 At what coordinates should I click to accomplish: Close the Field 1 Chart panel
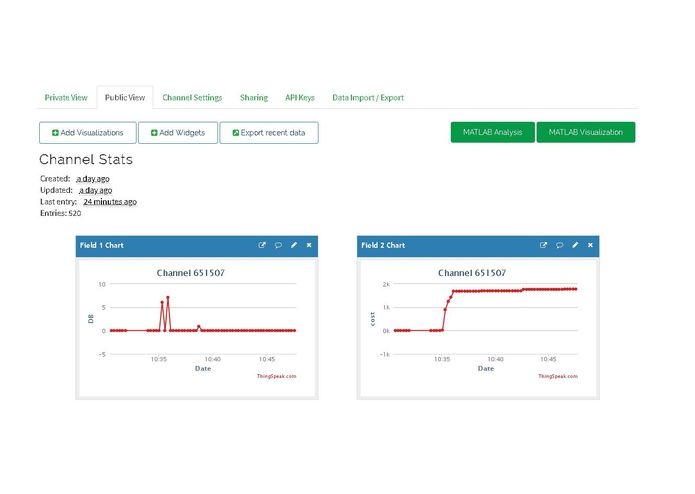tap(309, 245)
